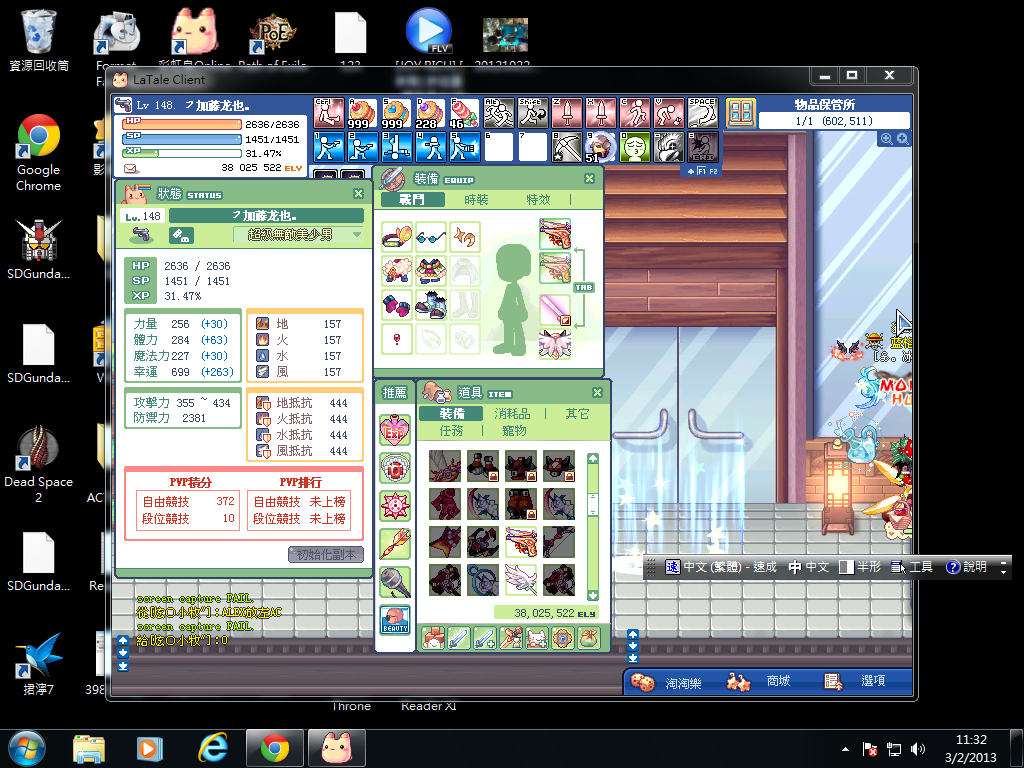Open the BEAUTY icon in the recommend sidebar
The image size is (1024, 768).
(x=395, y=620)
